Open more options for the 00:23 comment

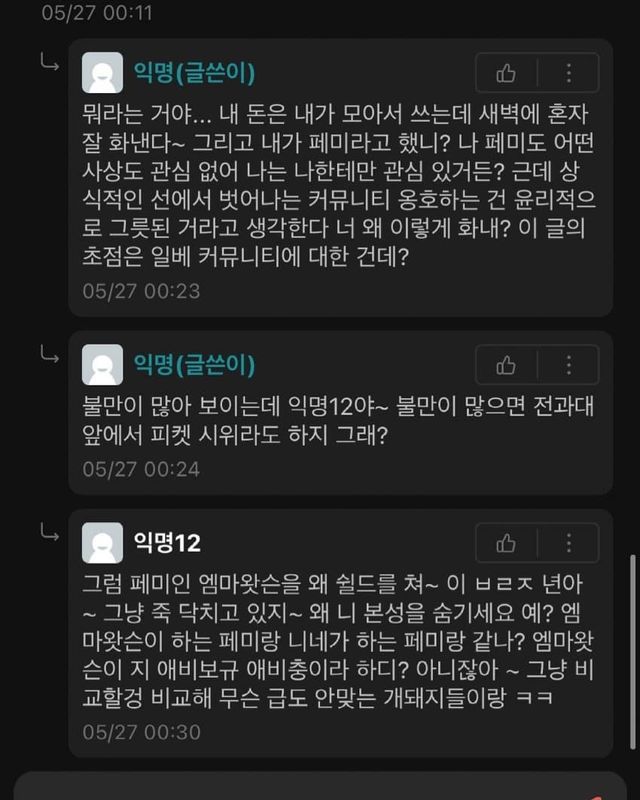click(x=569, y=73)
